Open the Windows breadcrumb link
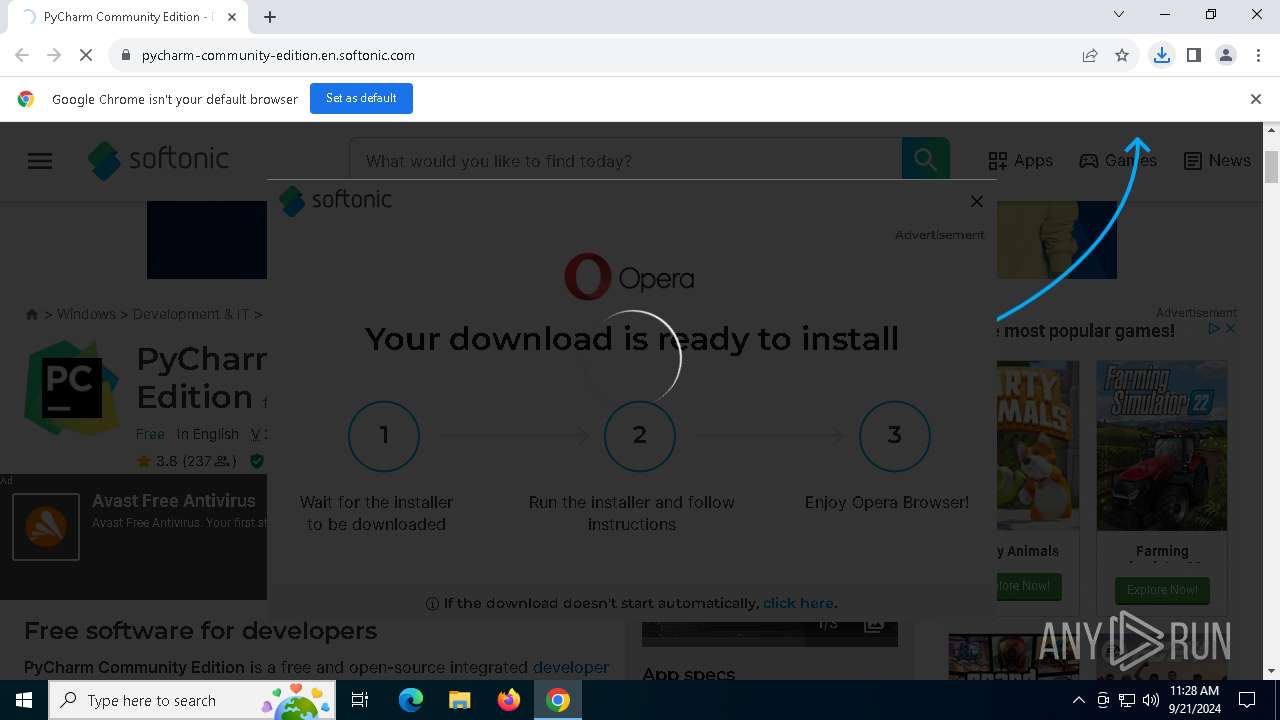 (x=86, y=314)
